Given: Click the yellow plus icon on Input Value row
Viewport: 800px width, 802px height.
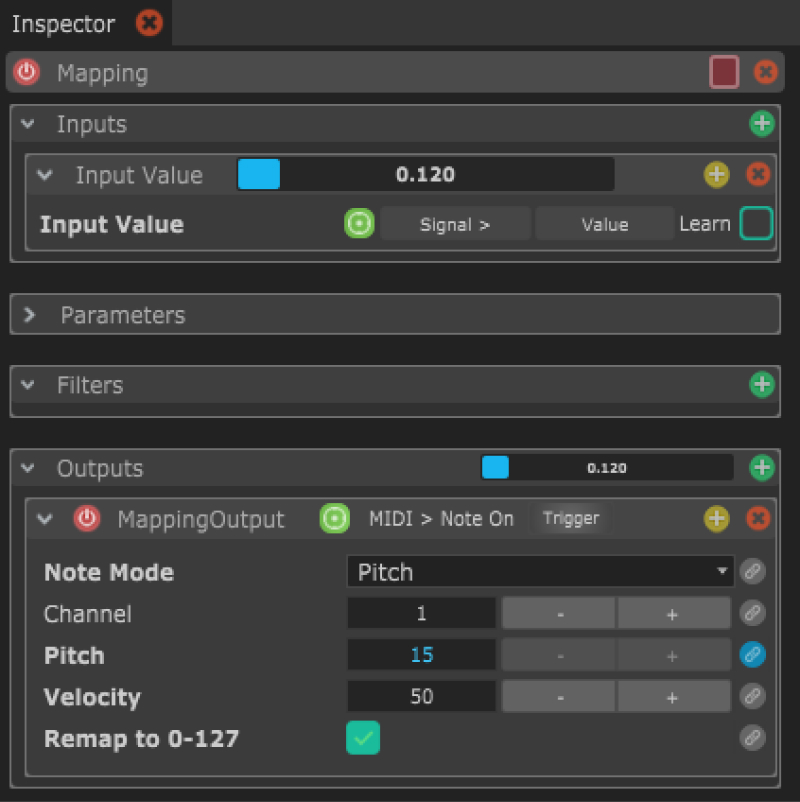Looking at the screenshot, I should [716, 175].
